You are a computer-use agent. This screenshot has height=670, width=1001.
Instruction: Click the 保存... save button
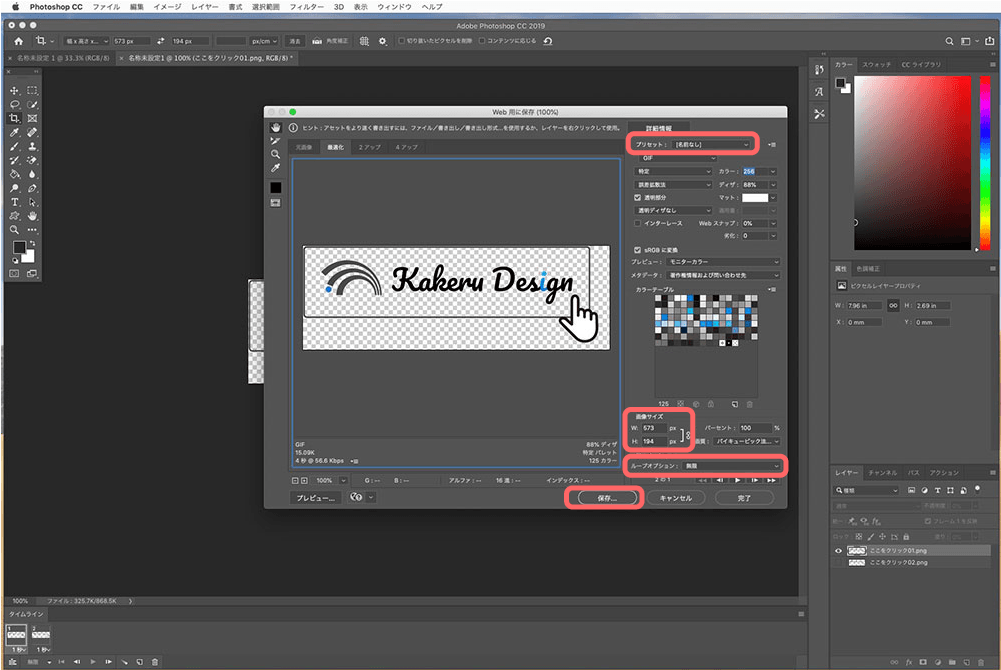click(607, 498)
